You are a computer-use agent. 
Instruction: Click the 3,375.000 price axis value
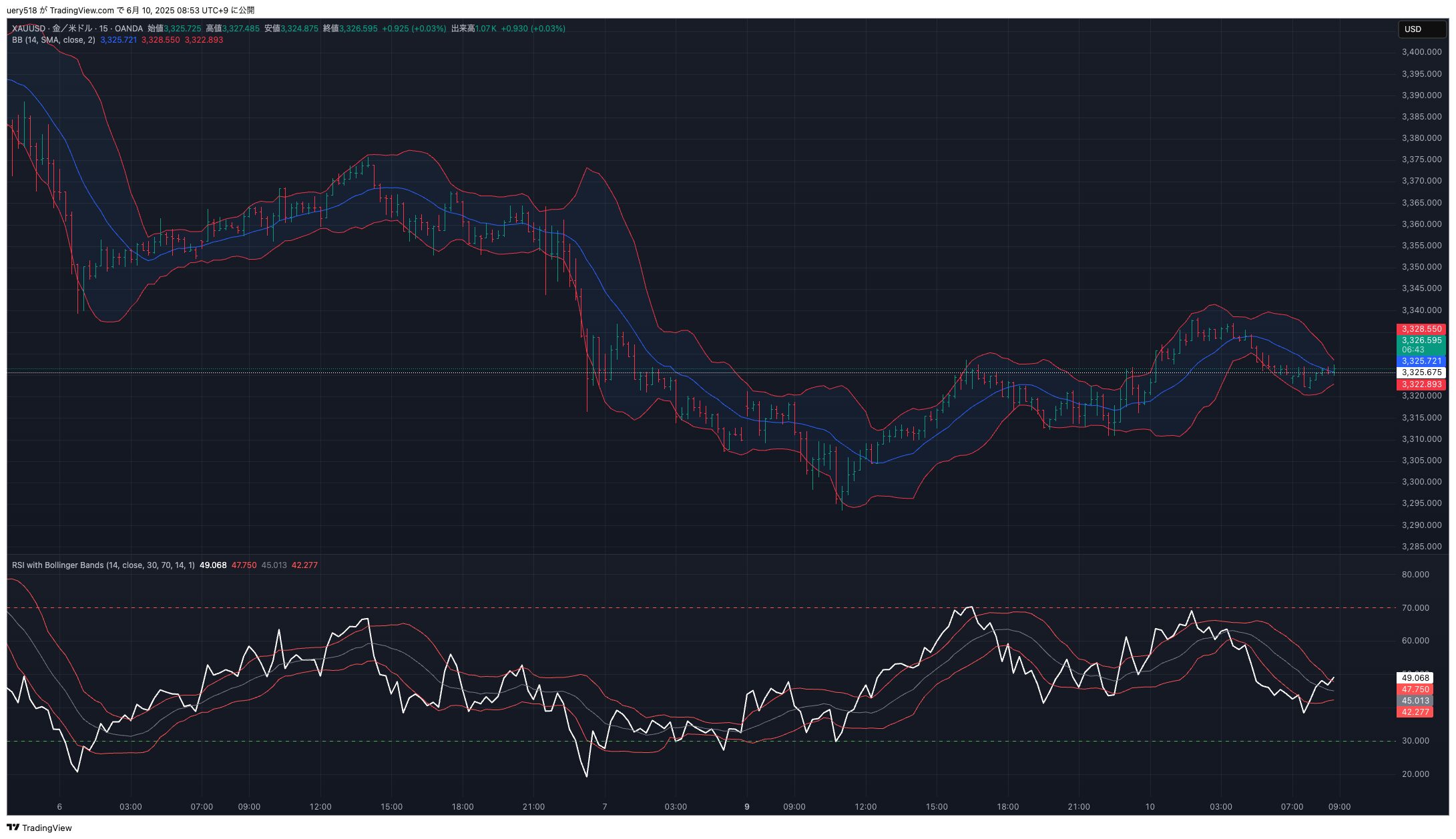coord(1421,160)
